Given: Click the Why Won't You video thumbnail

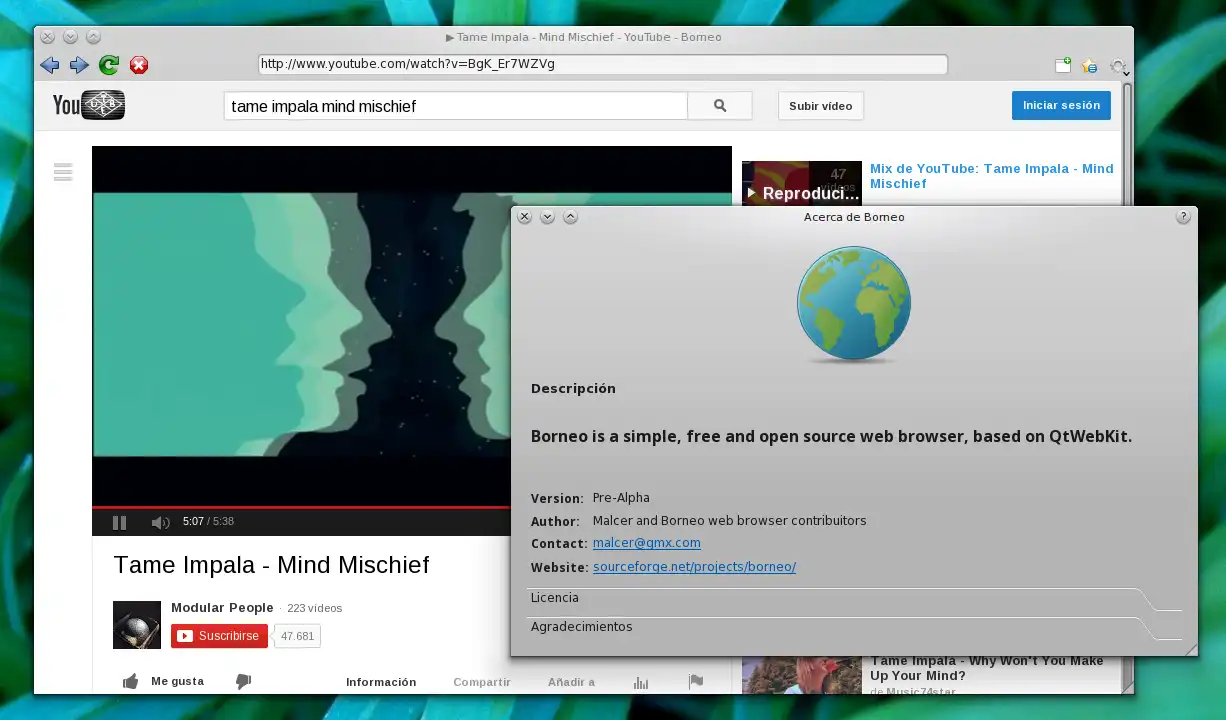Looking at the screenshot, I should pos(801,675).
